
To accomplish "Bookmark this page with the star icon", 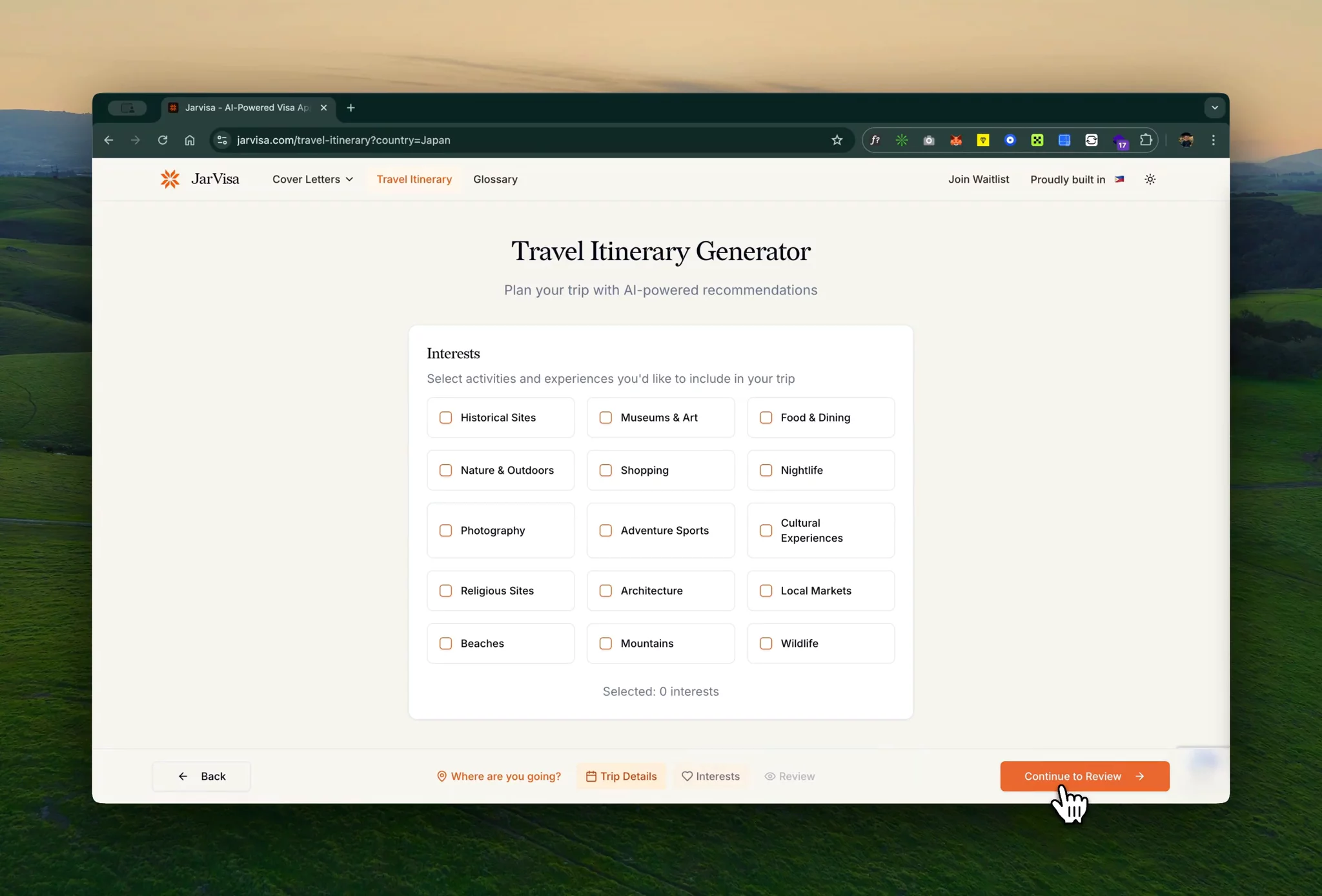I will point(836,140).
